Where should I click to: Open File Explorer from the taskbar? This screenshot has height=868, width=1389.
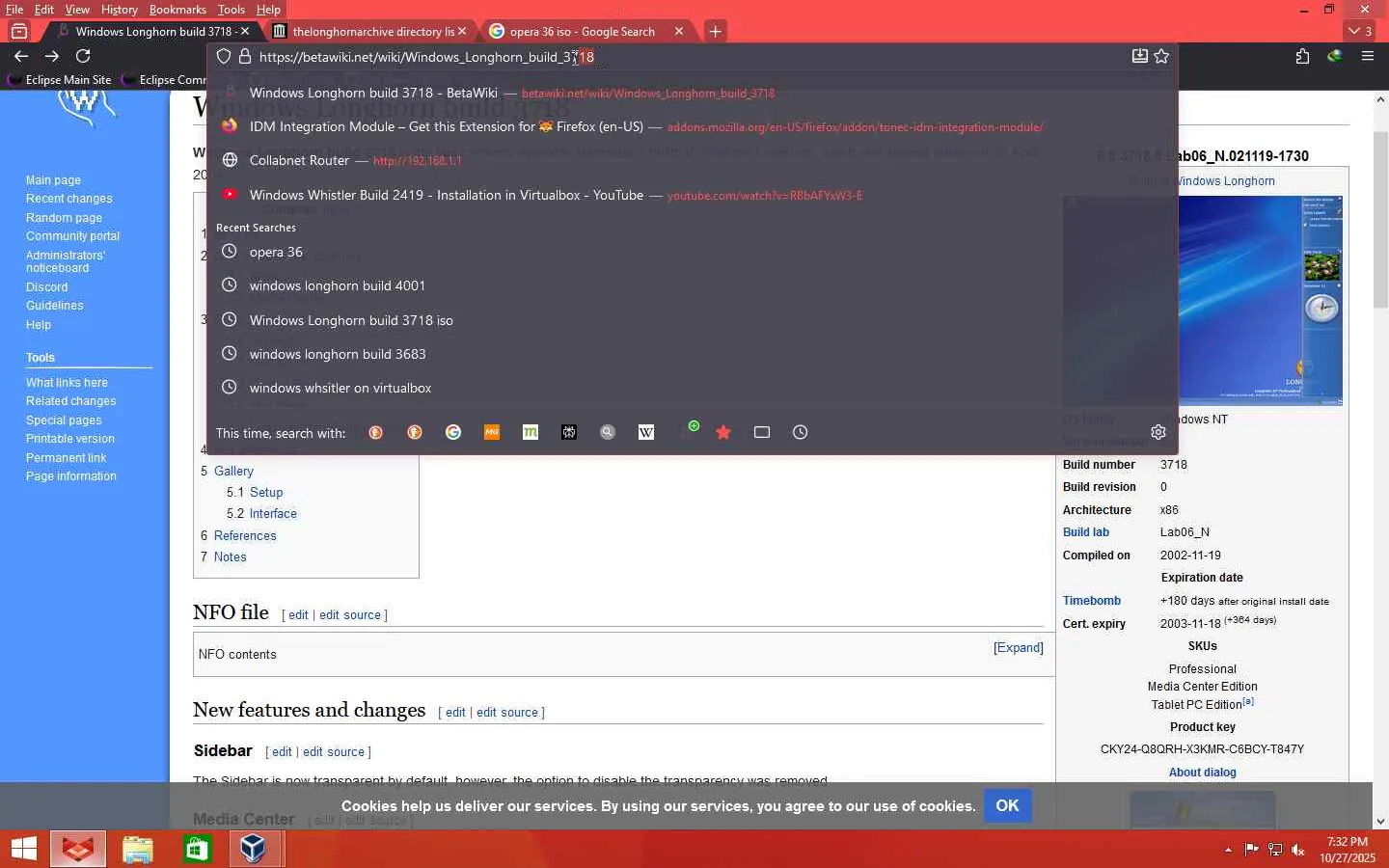(138, 849)
